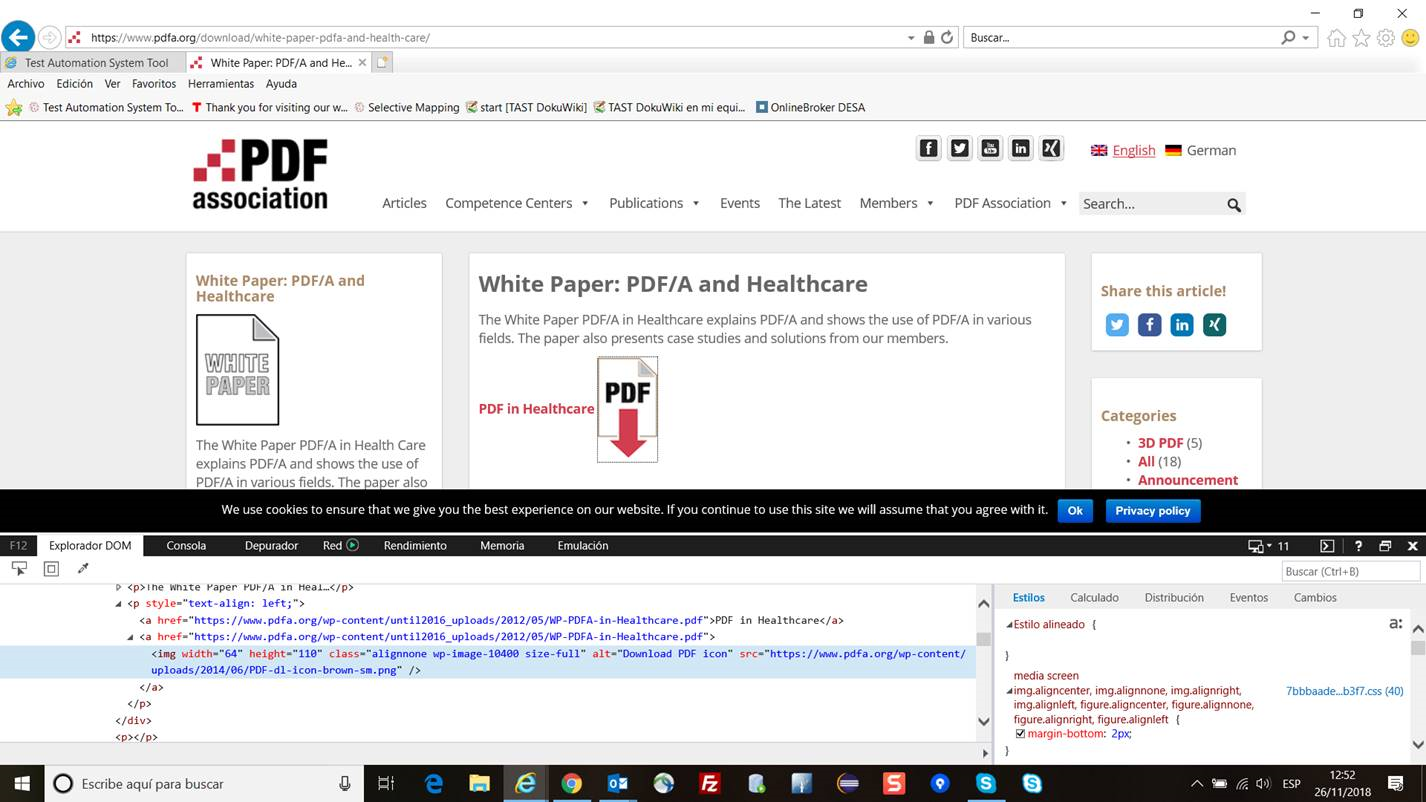The image size is (1426, 802).
Task: Open the Calculado tab in the styles pane
Action: click(x=1094, y=597)
